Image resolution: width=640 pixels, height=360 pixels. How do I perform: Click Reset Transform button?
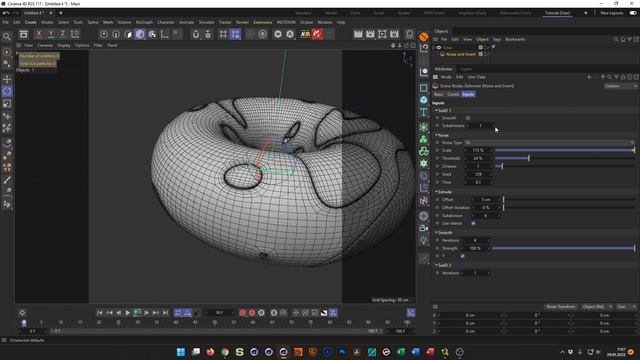(x=561, y=307)
